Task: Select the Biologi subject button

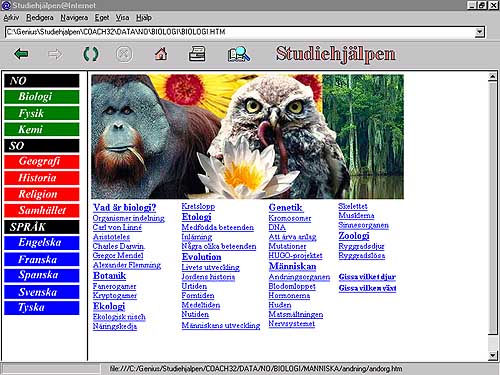Action: pos(42,97)
